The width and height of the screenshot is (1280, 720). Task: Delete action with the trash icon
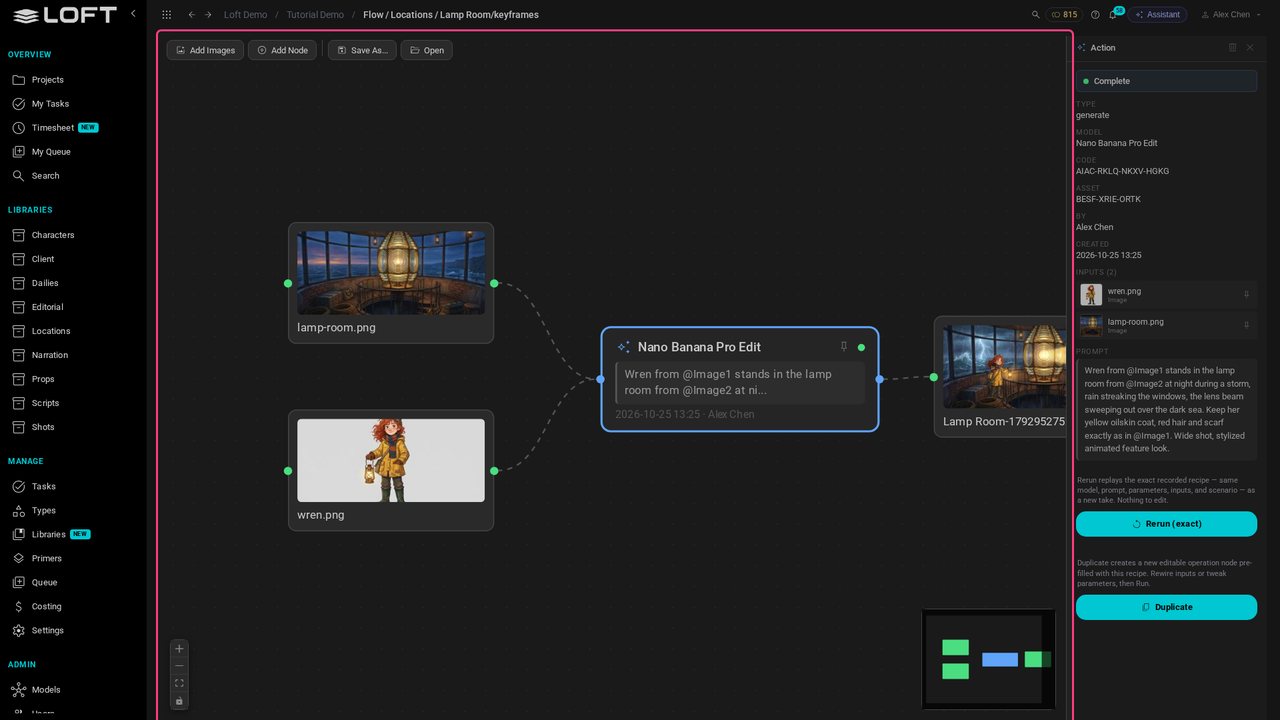click(1232, 47)
